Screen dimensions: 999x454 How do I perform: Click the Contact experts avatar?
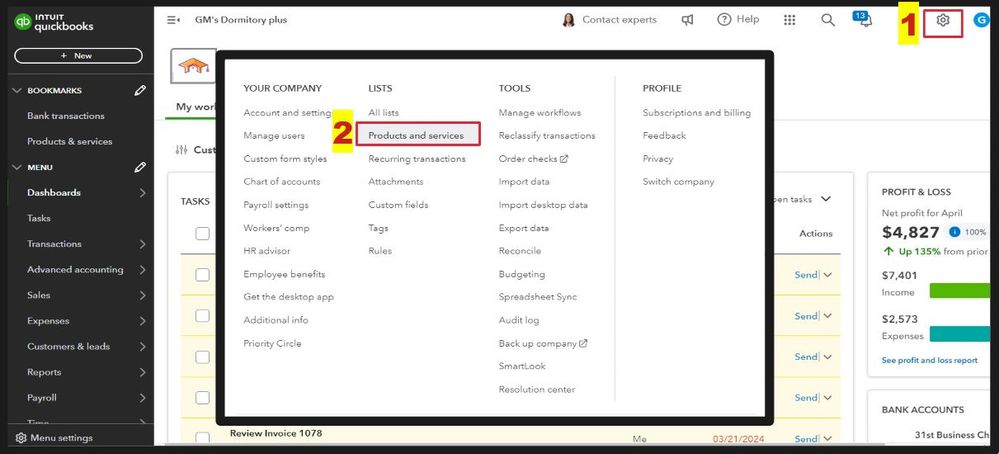point(568,20)
